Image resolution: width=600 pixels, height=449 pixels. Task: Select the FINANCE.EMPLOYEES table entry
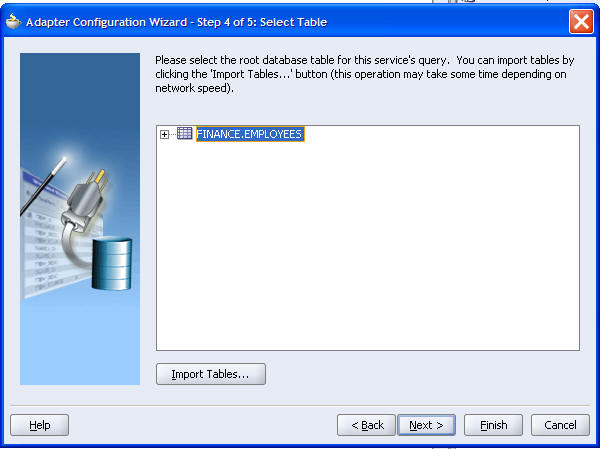250,134
